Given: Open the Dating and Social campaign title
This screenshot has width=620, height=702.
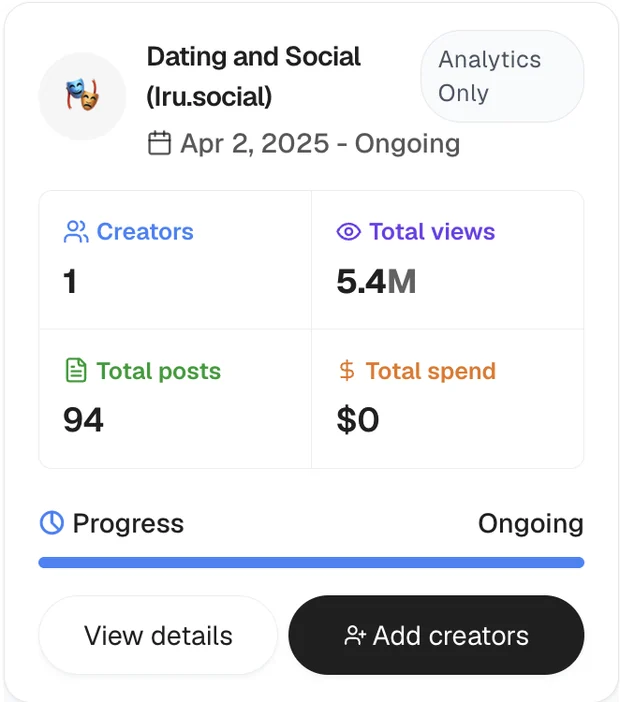Looking at the screenshot, I should click(254, 77).
